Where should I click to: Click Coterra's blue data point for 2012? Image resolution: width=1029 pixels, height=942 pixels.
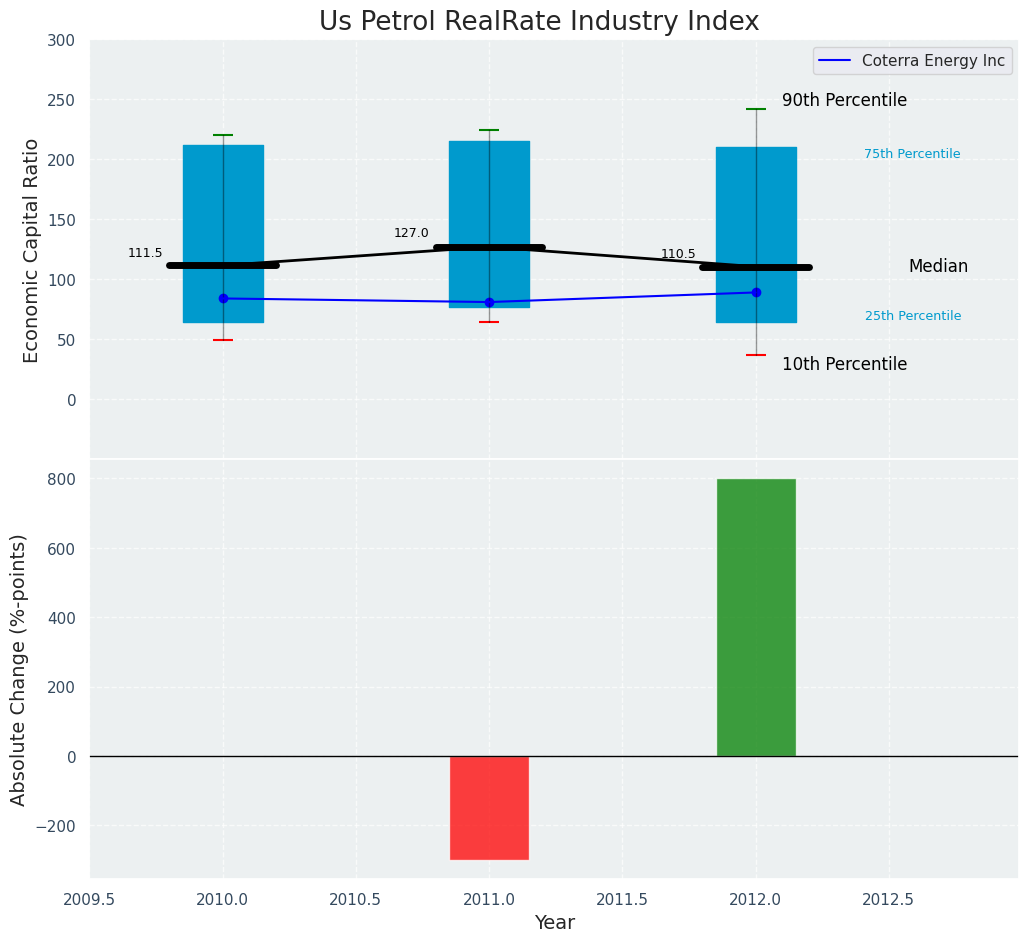click(756, 292)
